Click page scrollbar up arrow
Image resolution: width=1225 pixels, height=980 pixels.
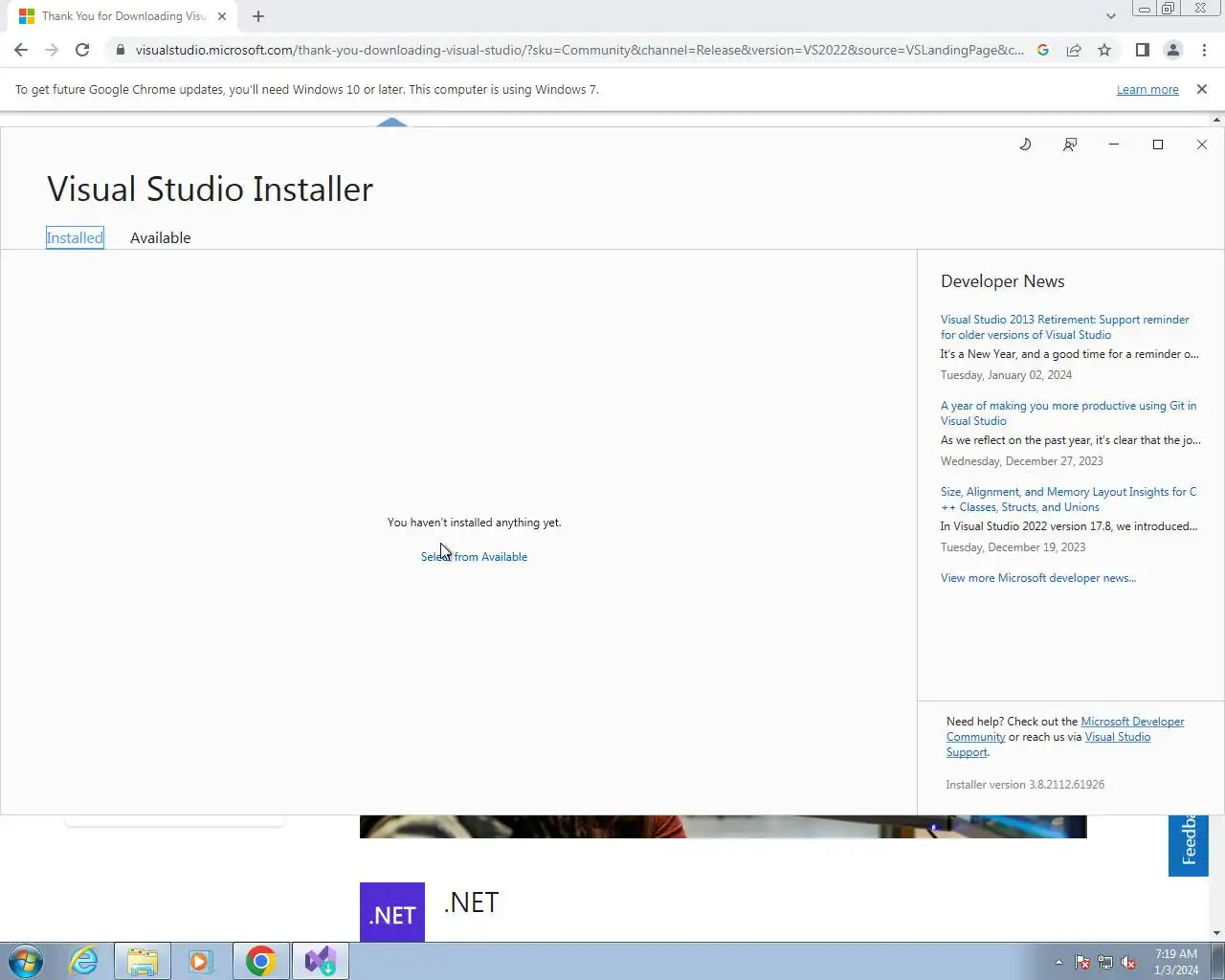tap(1217, 121)
